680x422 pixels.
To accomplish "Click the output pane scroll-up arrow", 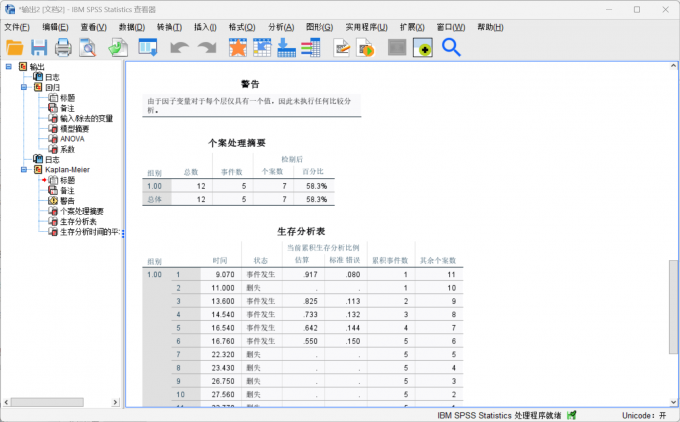I will pos(673,66).
